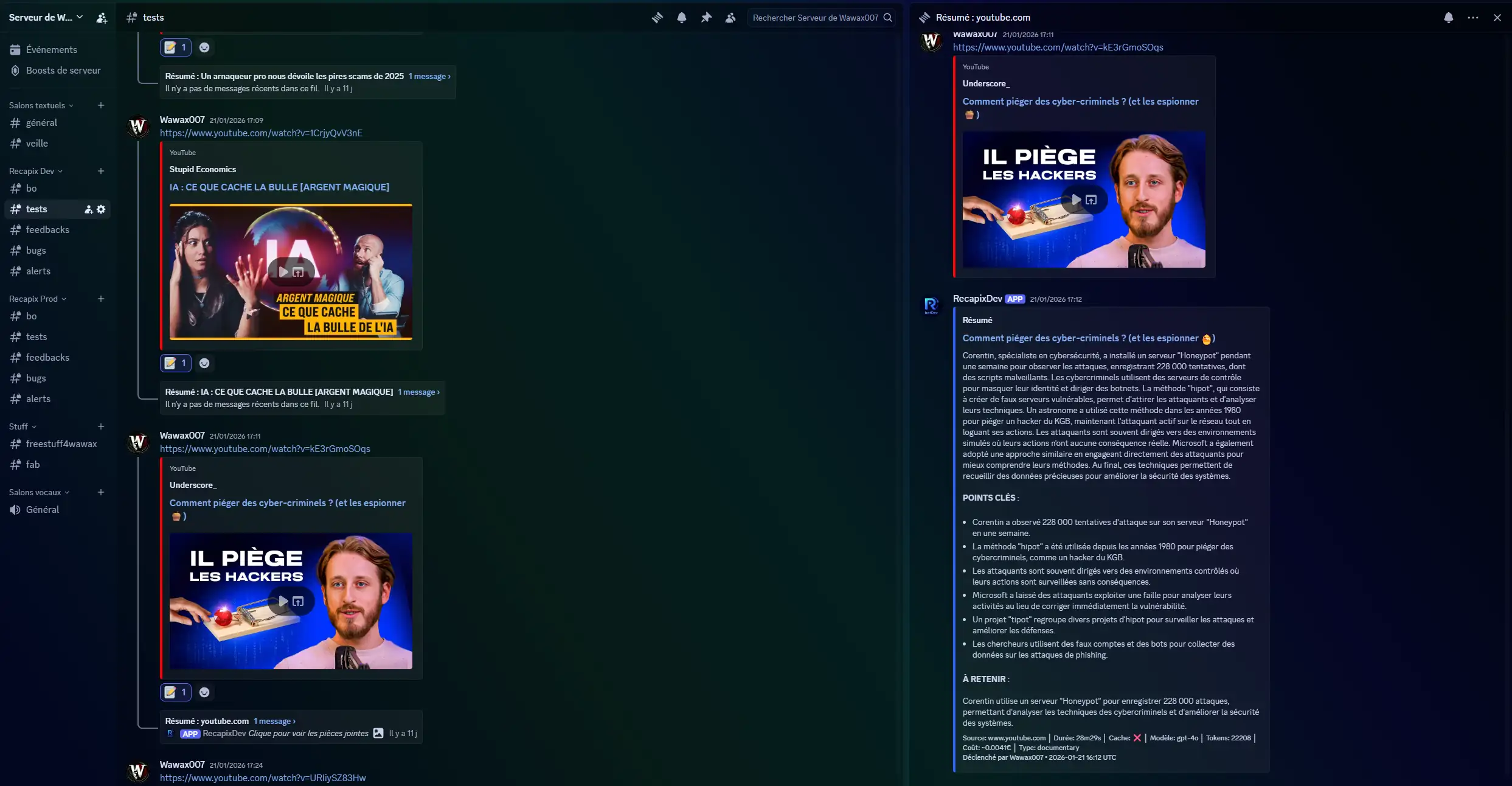Click the Rechercher Serveur de Wawax007 search field
The image size is (1512, 786).
[815, 18]
